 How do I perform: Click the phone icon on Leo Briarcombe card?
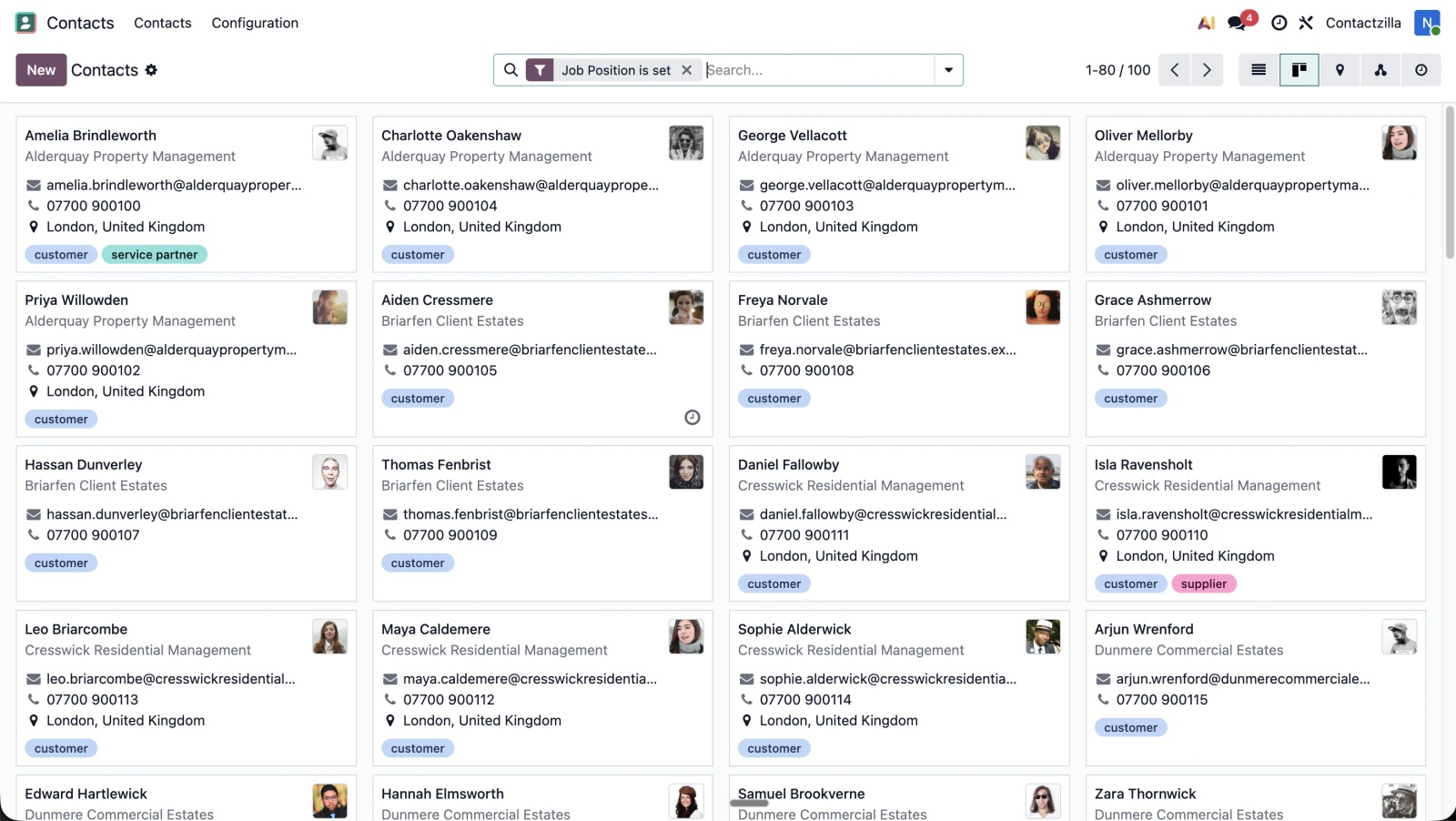coord(34,700)
